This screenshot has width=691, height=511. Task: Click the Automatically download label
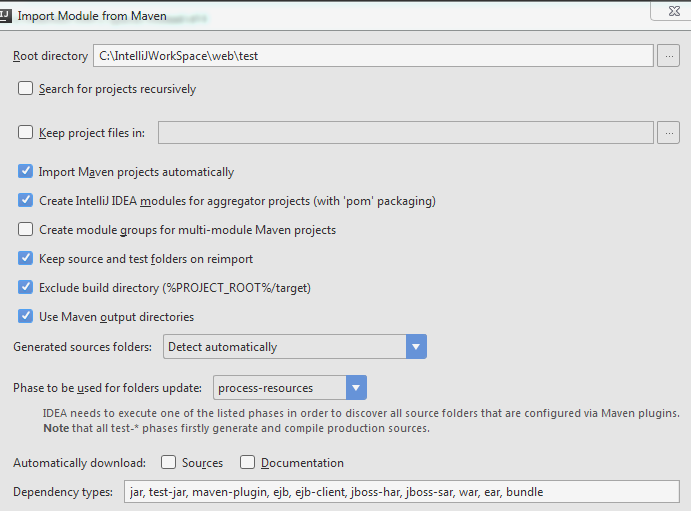(x=79, y=463)
